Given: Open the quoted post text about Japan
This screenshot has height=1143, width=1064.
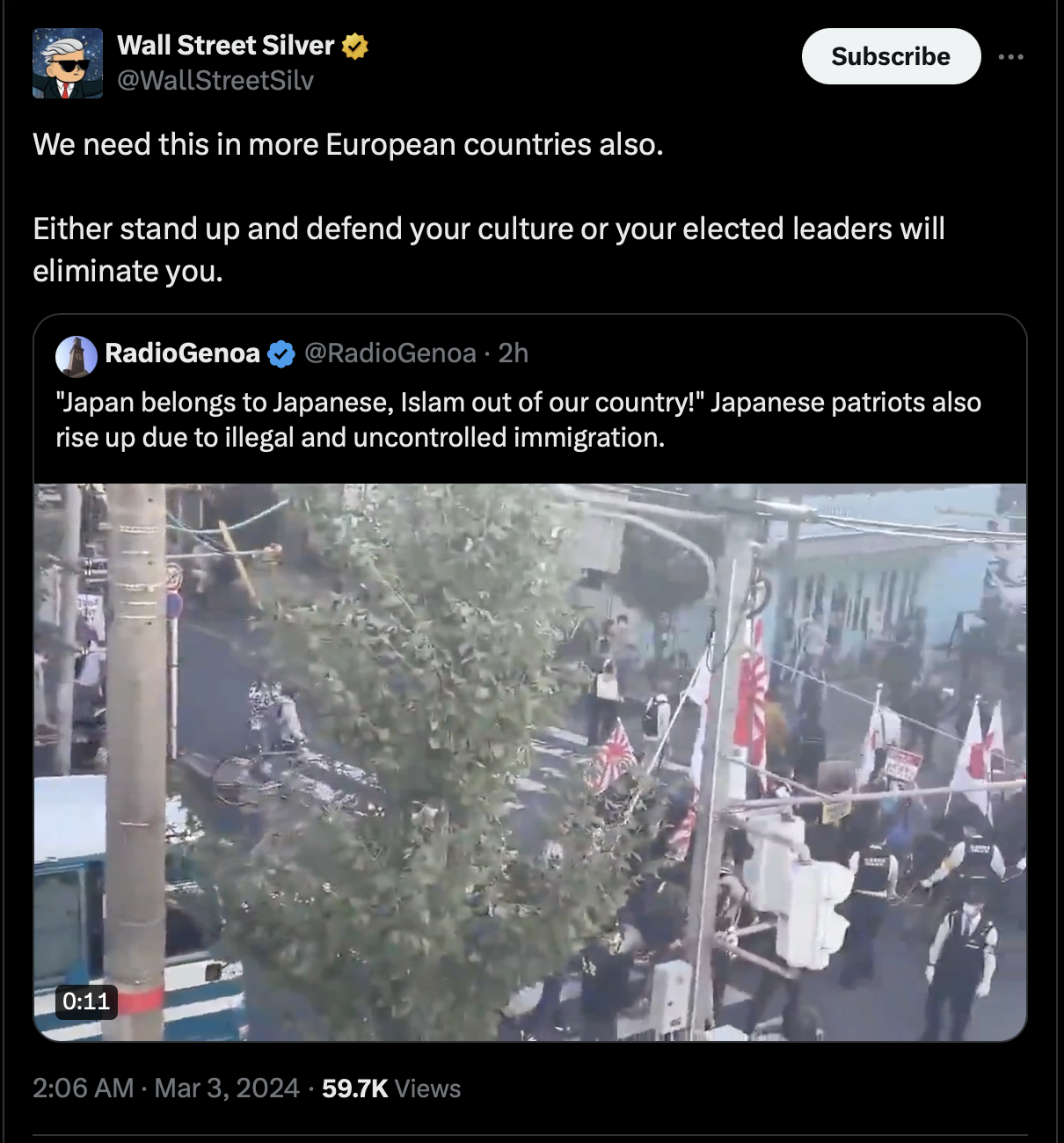Looking at the screenshot, I should coord(519,419).
